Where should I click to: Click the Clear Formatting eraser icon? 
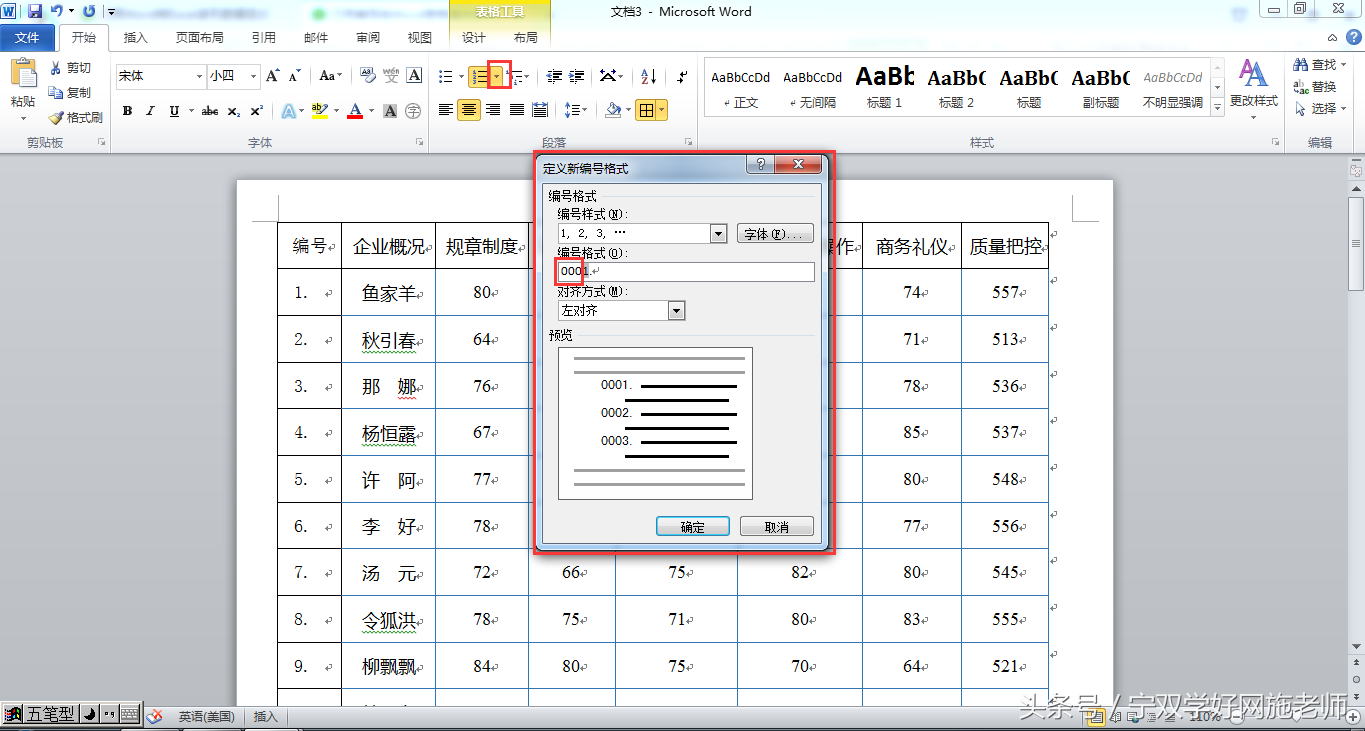click(x=367, y=76)
